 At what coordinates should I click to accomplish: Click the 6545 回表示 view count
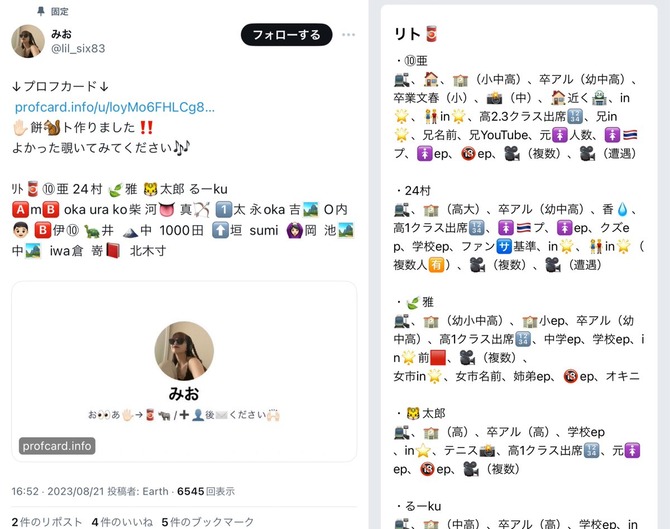click(x=206, y=491)
